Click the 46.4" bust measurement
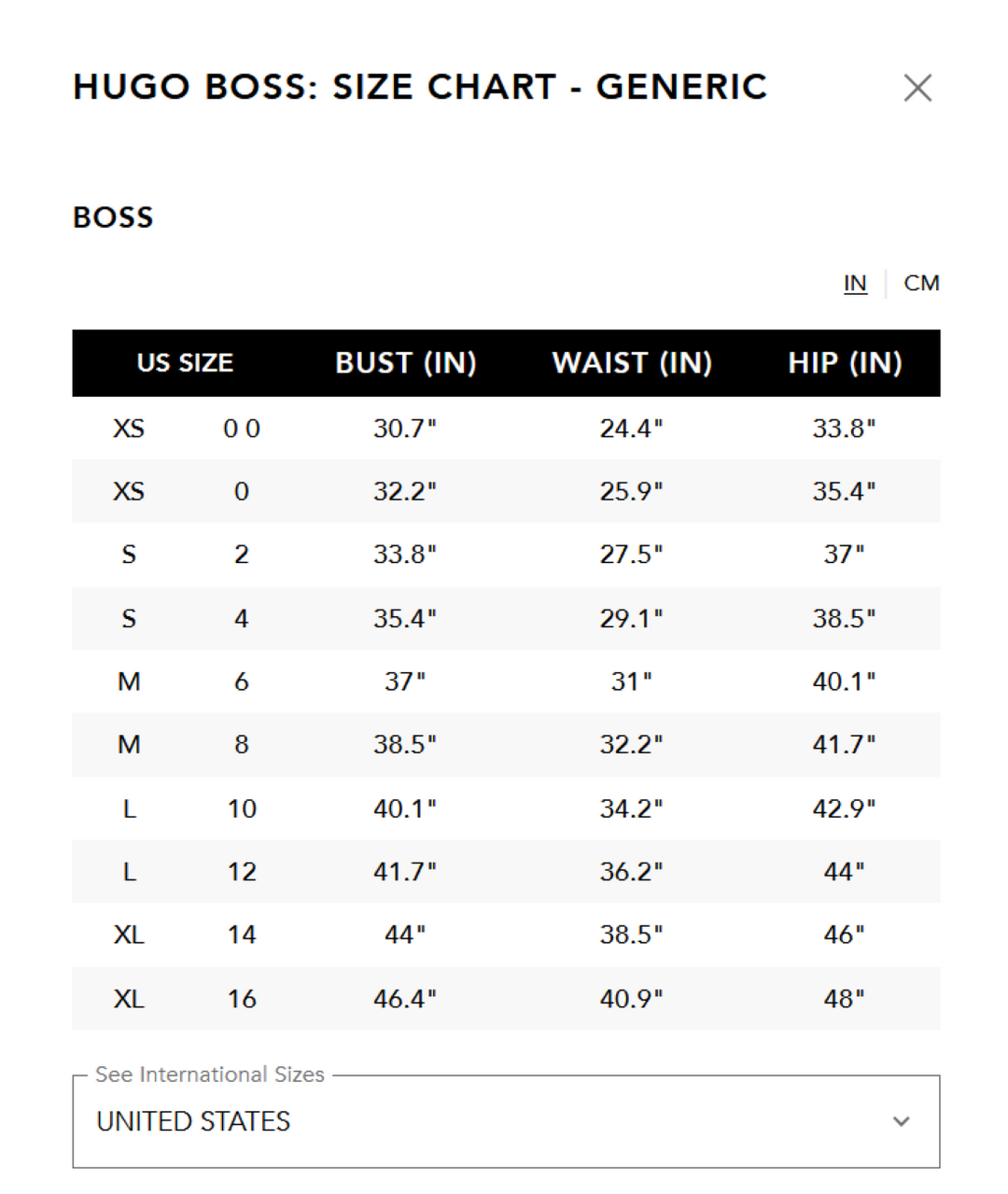The width and height of the screenshot is (1008, 1194). click(405, 999)
